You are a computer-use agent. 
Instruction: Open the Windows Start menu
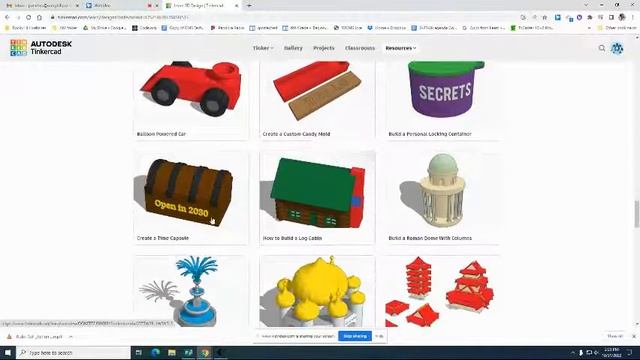click(x=8, y=353)
